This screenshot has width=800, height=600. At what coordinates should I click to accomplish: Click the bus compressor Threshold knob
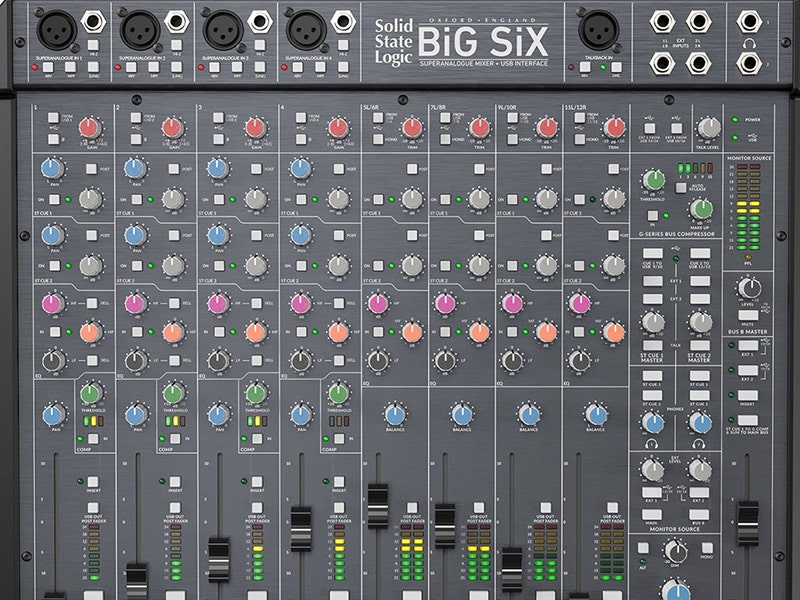coord(654,180)
